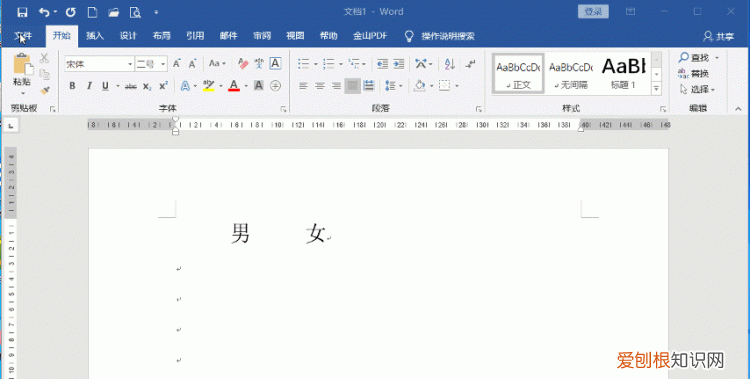This screenshot has width=750, height=379.
Task: Enable justified alignment
Action: pyautogui.click(x=353, y=86)
